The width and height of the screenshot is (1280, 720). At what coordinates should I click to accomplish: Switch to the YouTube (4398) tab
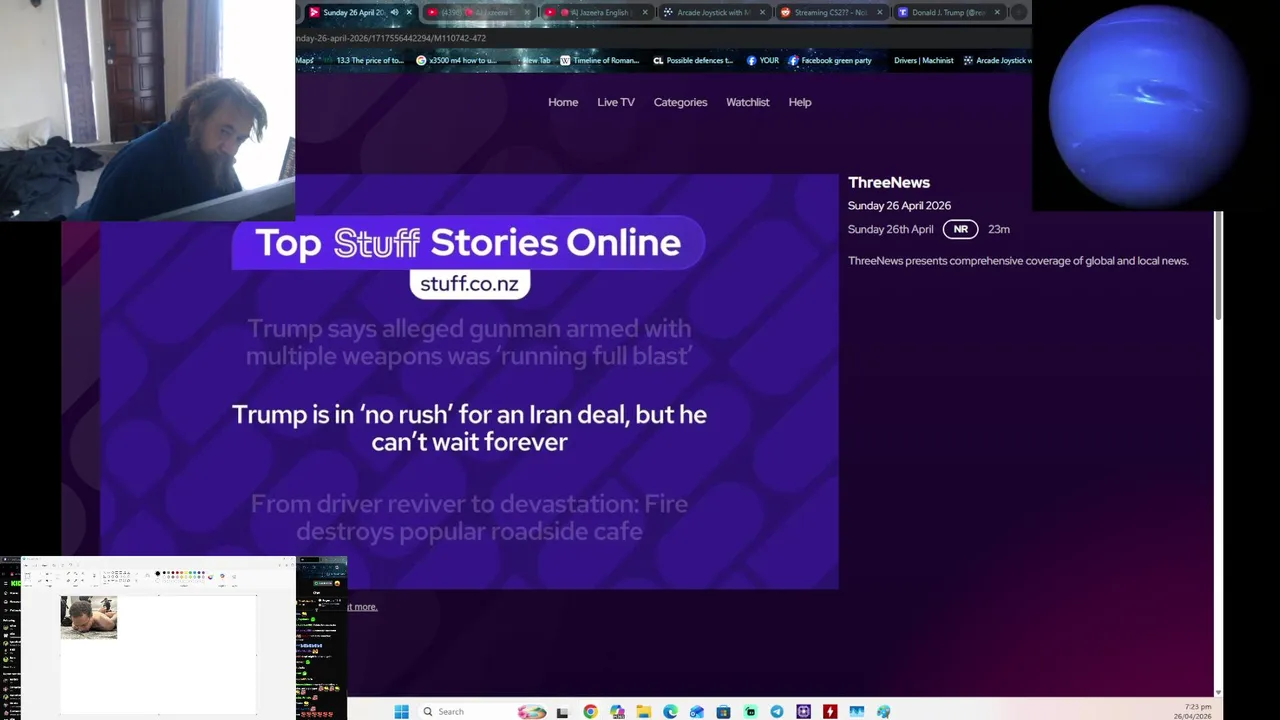480,13
